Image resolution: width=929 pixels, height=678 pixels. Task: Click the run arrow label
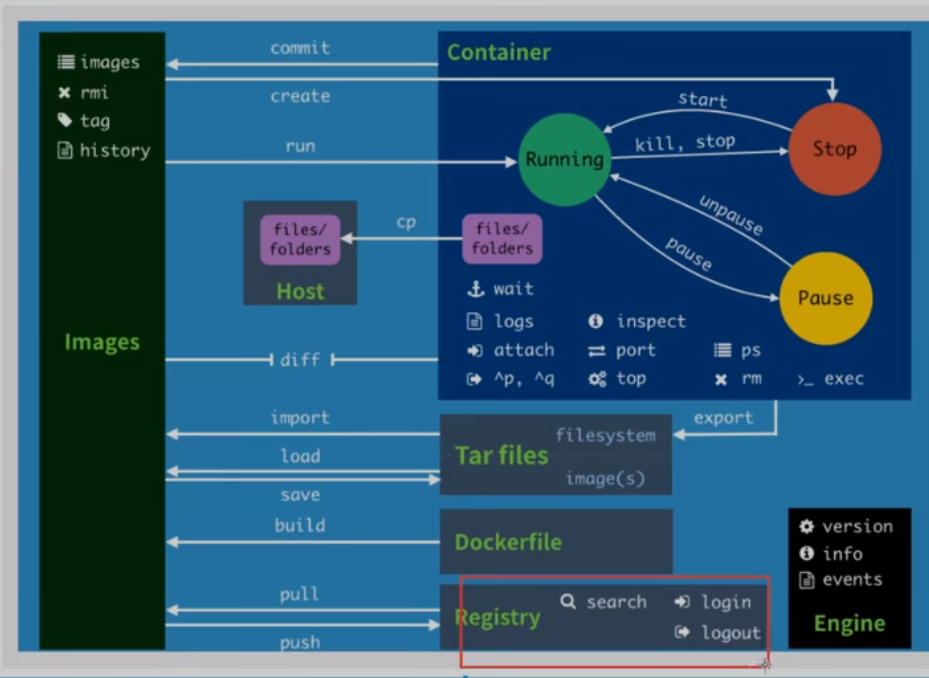coord(300,146)
